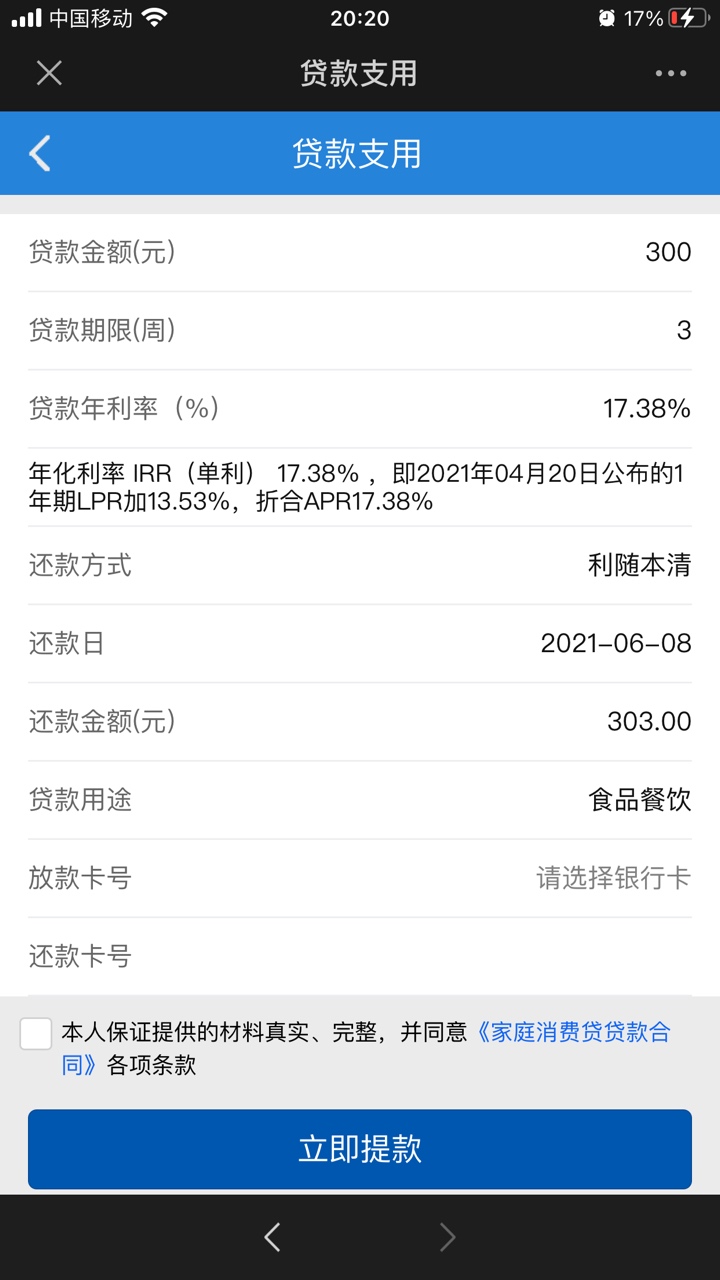This screenshot has height=1280, width=720.
Task: Tap the repayment date 2021-06-08
Action: (616, 643)
